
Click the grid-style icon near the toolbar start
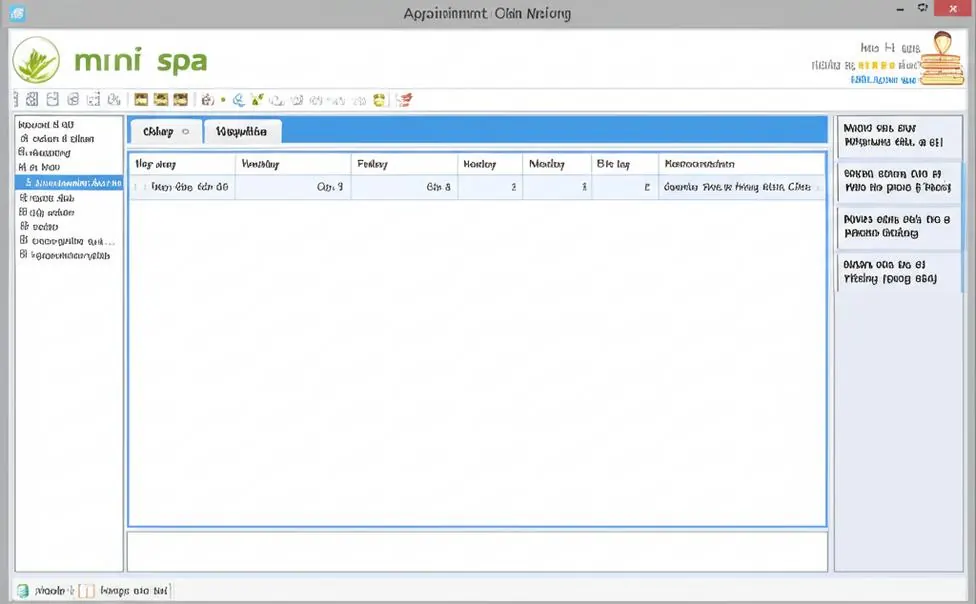[32, 100]
